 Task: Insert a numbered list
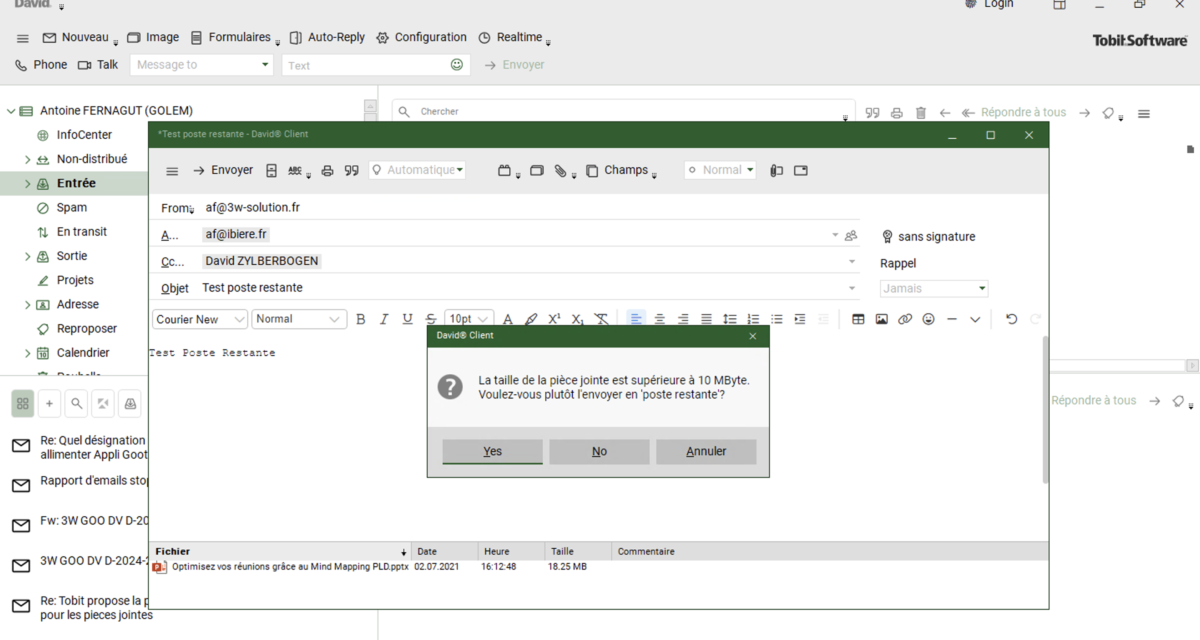pyautogui.click(x=753, y=319)
